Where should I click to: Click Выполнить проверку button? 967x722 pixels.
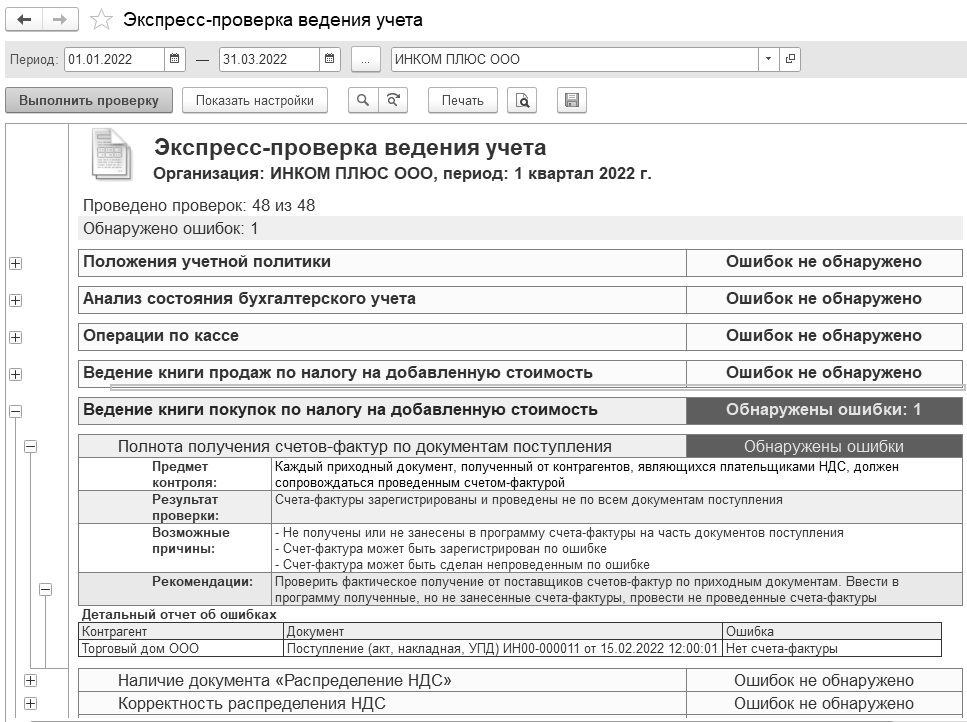pyautogui.click(x=89, y=101)
